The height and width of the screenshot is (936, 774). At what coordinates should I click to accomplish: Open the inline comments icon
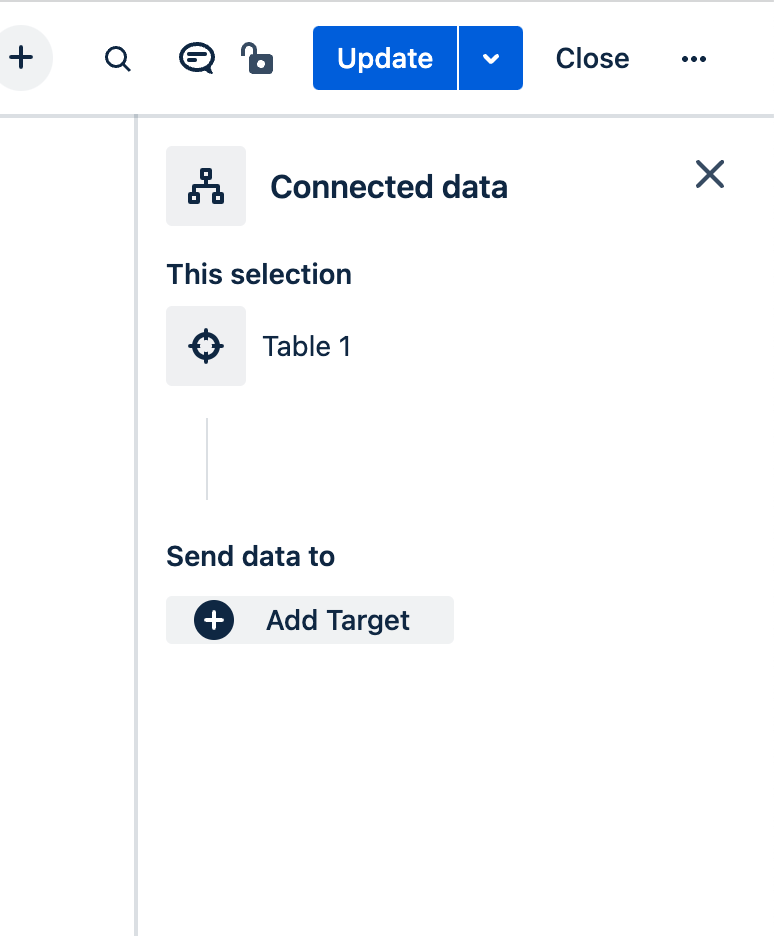pyautogui.click(x=196, y=58)
